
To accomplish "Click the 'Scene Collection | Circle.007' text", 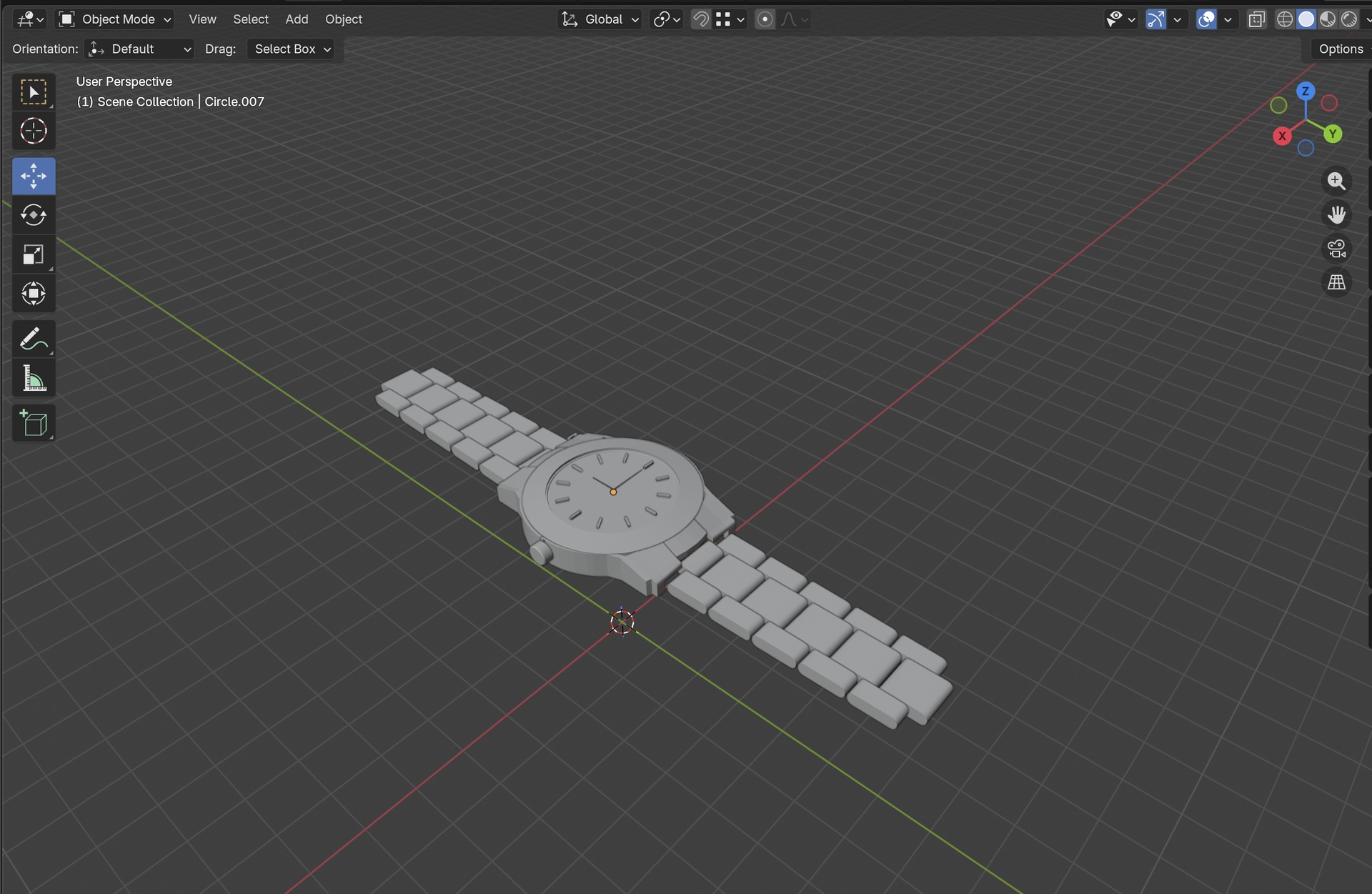I will (x=181, y=101).
